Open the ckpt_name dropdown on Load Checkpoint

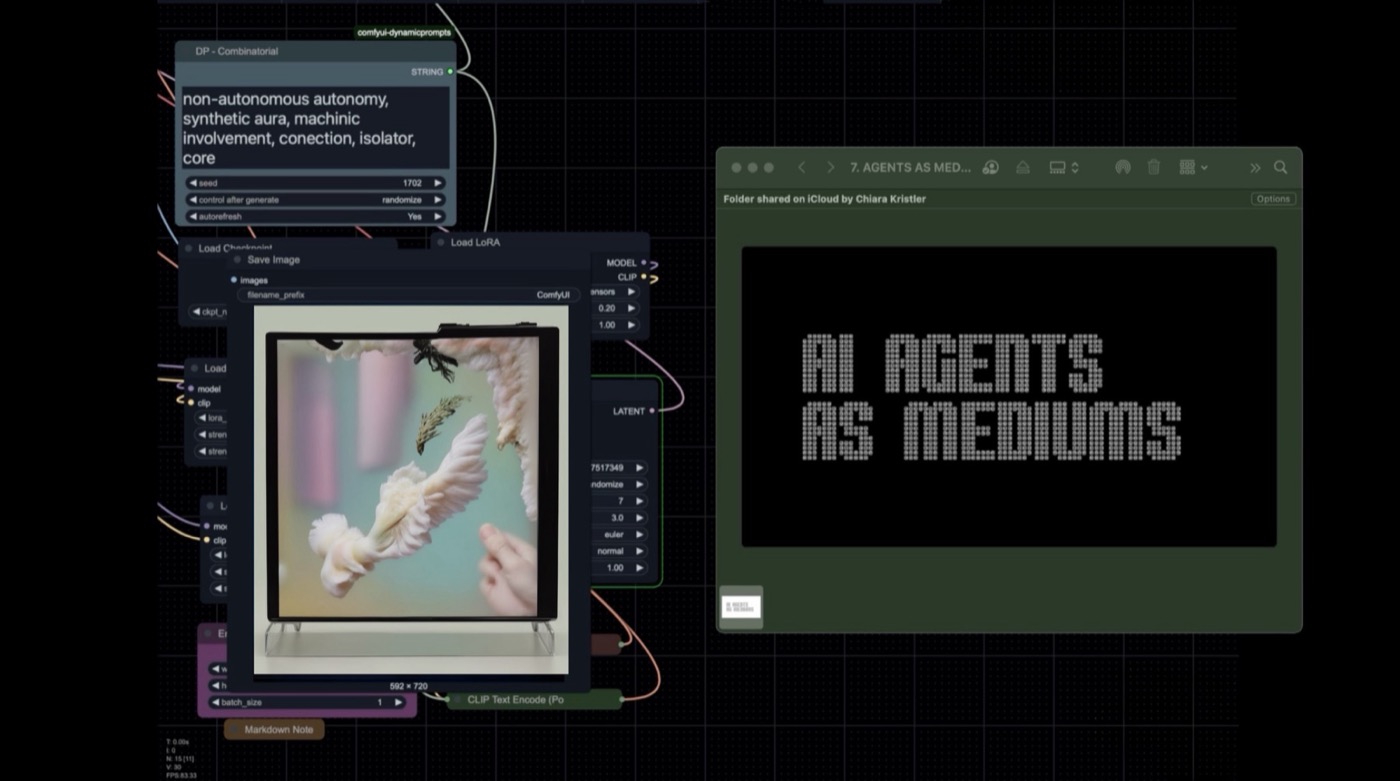click(x=208, y=312)
